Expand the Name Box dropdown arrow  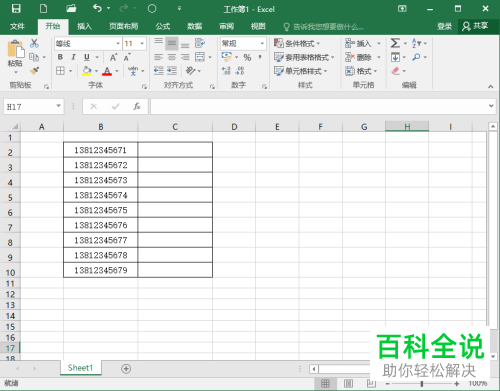58,106
